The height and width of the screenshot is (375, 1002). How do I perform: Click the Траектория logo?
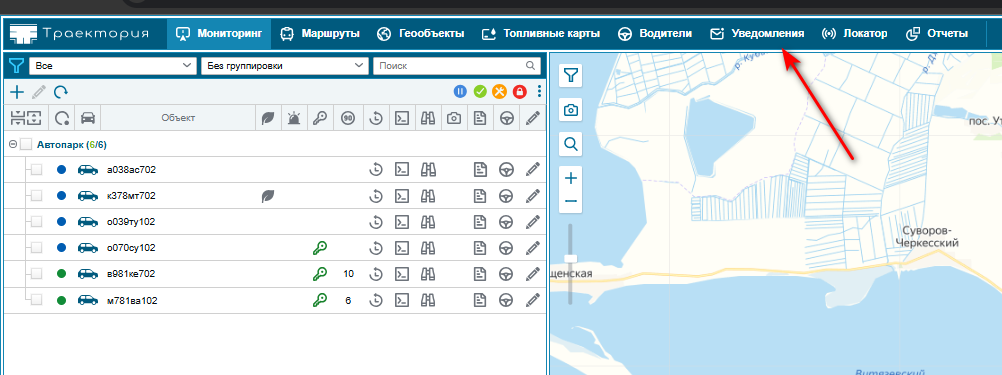tap(79, 34)
